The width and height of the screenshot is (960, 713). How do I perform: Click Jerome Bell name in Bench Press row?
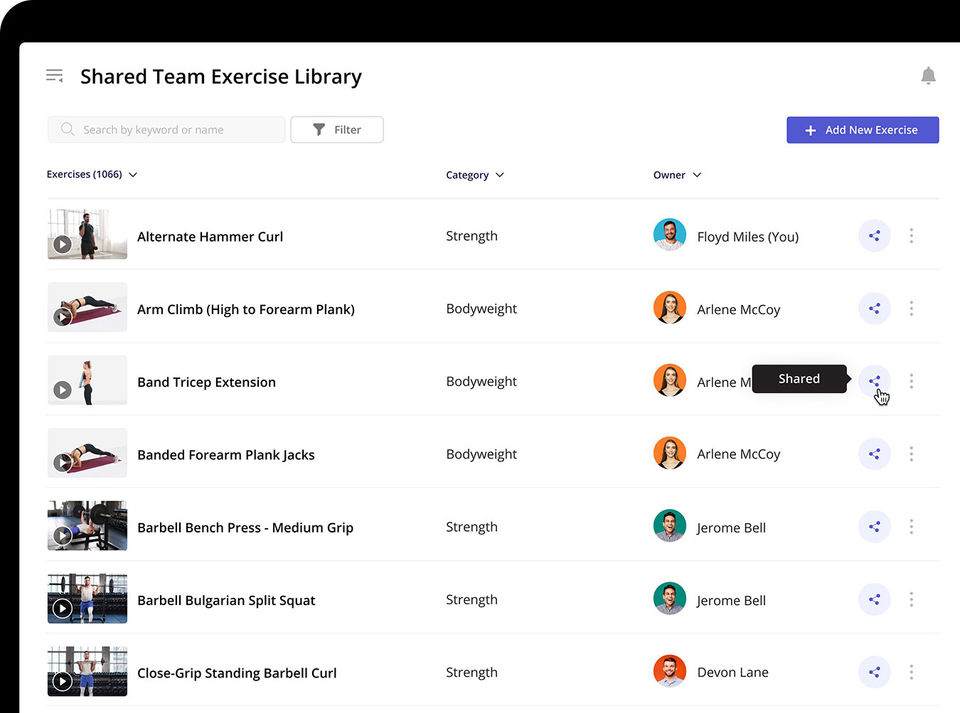[x=731, y=528]
